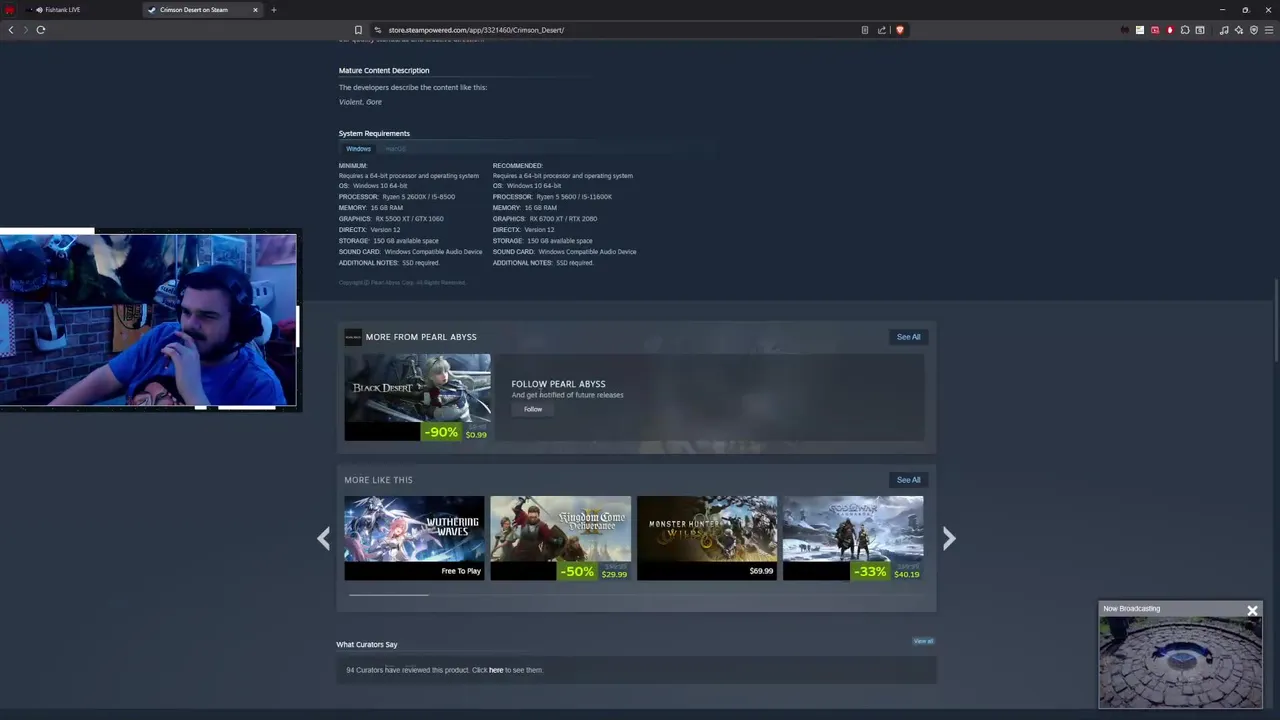Select the macOS system requirements tab
The image size is (1280, 720).
pyautogui.click(x=396, y=149)
